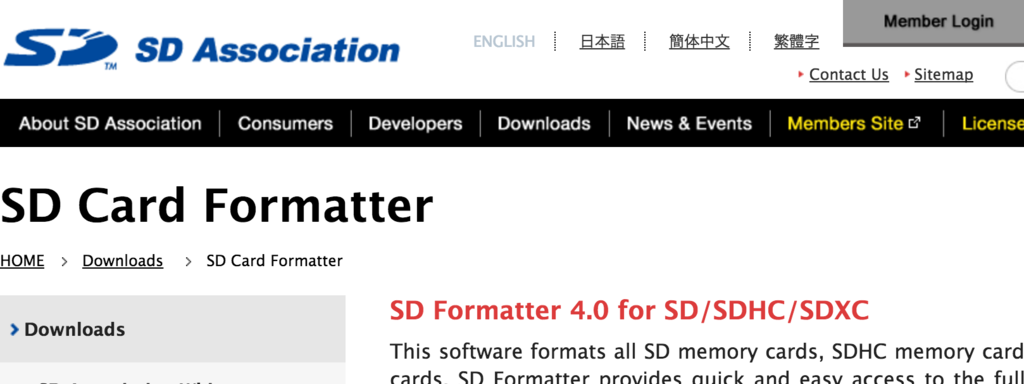Open the Member Login button
The height and width of the screenshot is (384, 1024).
click(934, 23)
